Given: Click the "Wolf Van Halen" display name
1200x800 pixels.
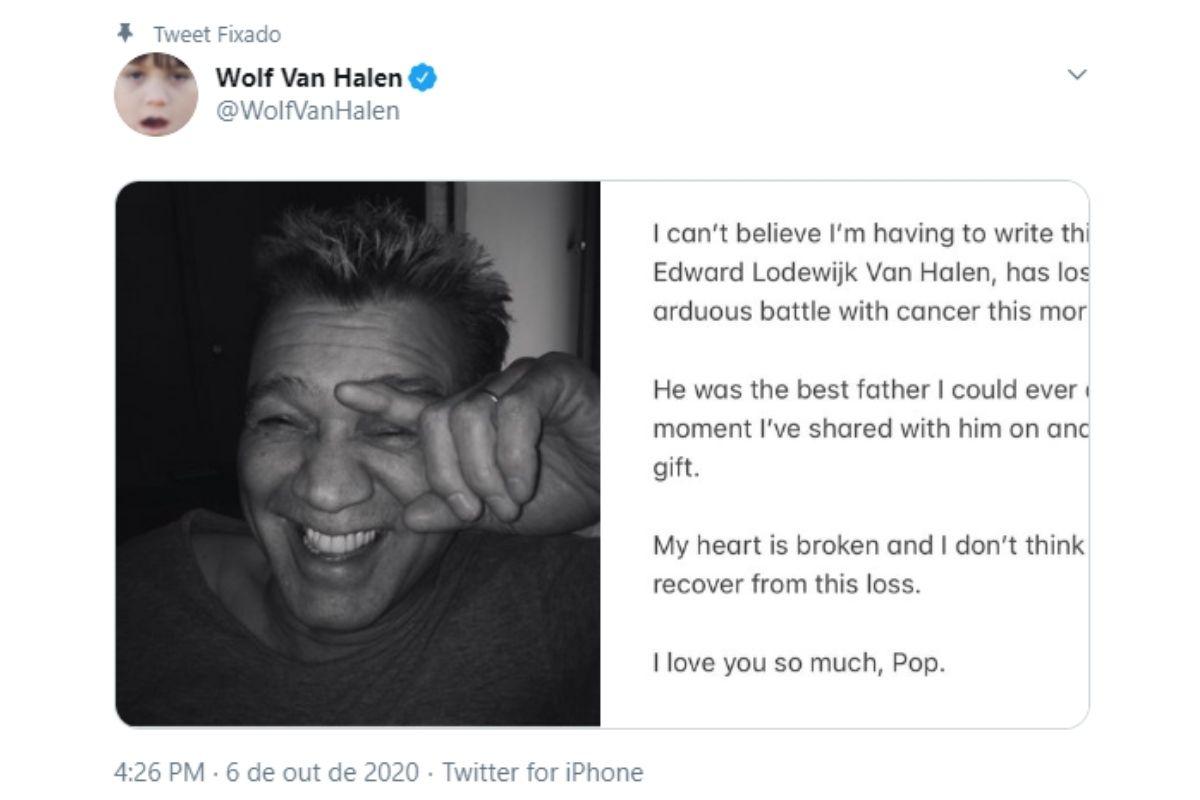Looking at the screenshot, I should click(309, 78).
